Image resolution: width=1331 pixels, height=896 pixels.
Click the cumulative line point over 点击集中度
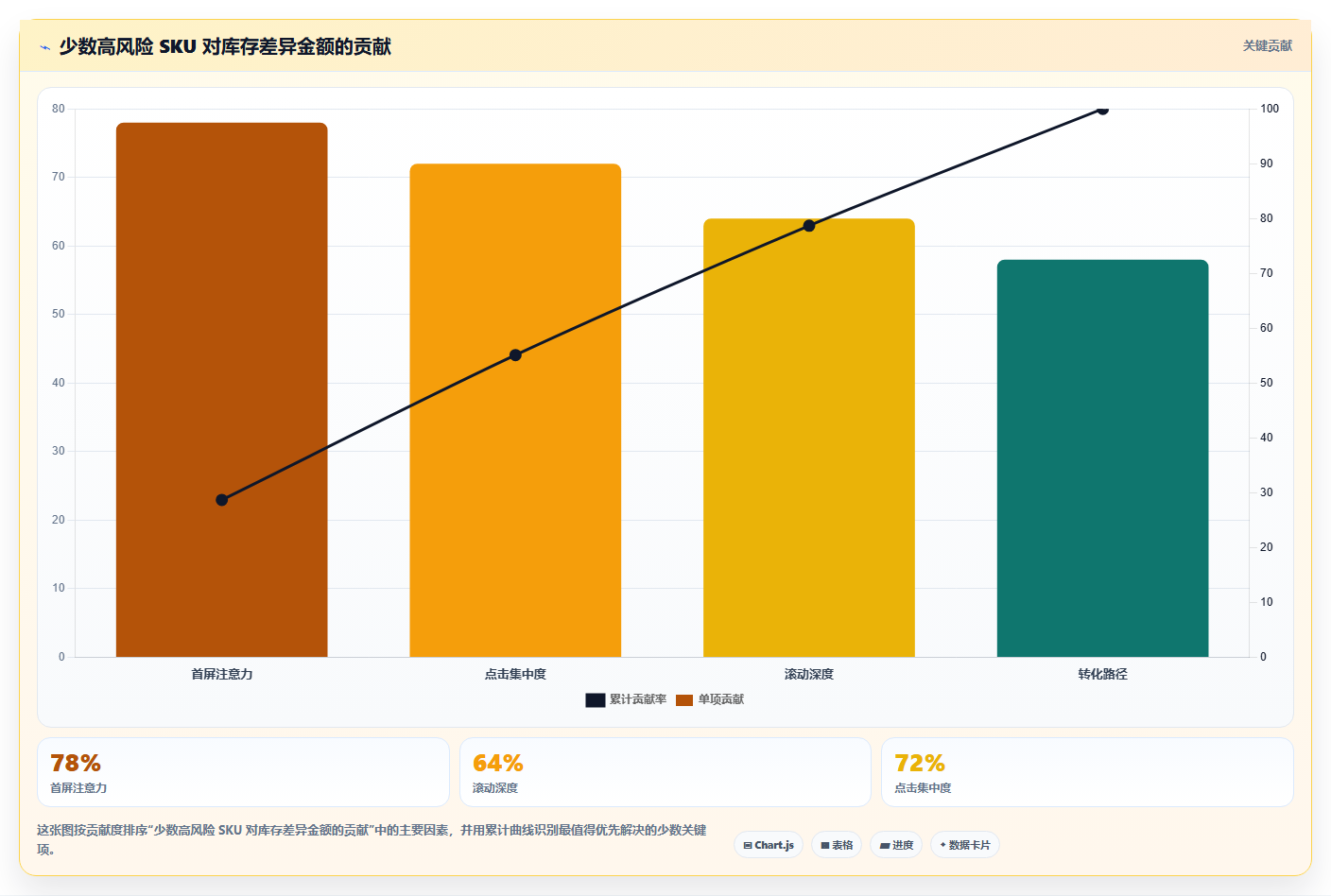pos(515,355)
